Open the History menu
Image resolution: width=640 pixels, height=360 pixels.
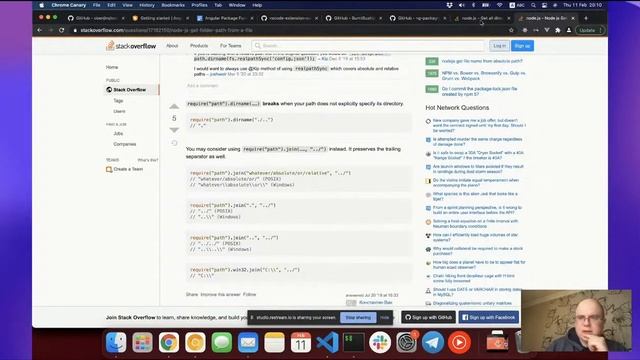tap(147, 5)
